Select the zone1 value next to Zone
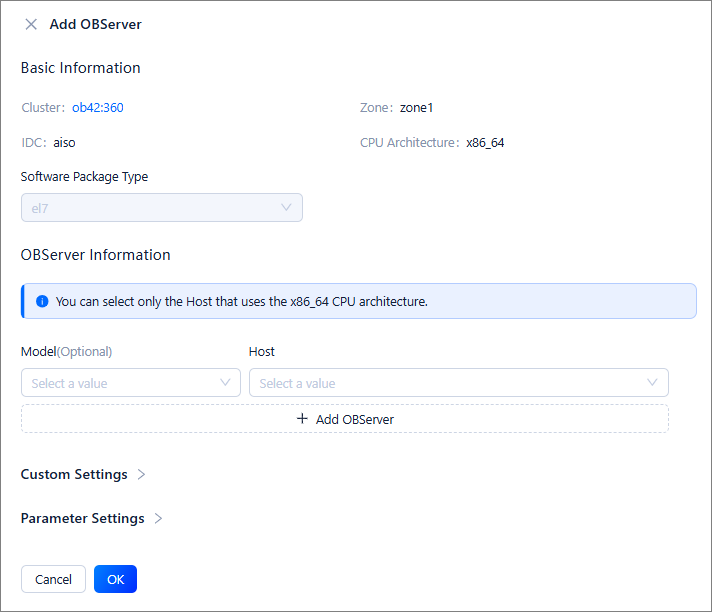Image resolution: width=712 pixels, height=612 pixels. click(x=416, y=107)
